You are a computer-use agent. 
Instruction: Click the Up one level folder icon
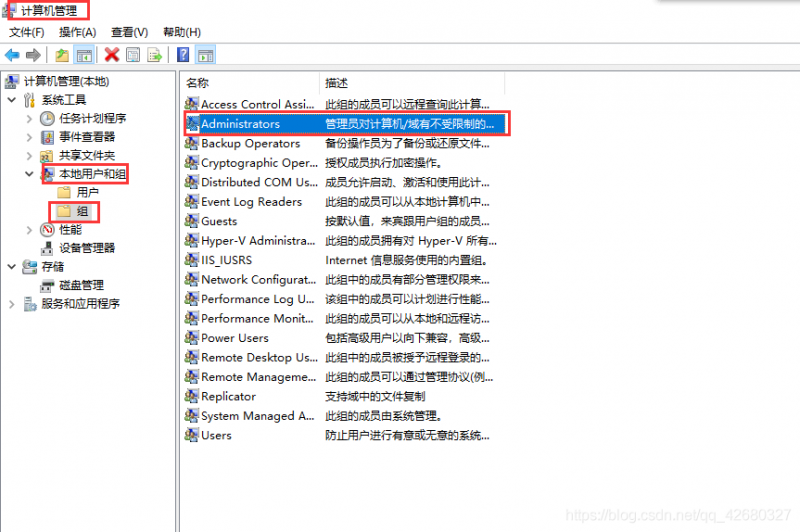pyautogui.click(x=63, y=55)
